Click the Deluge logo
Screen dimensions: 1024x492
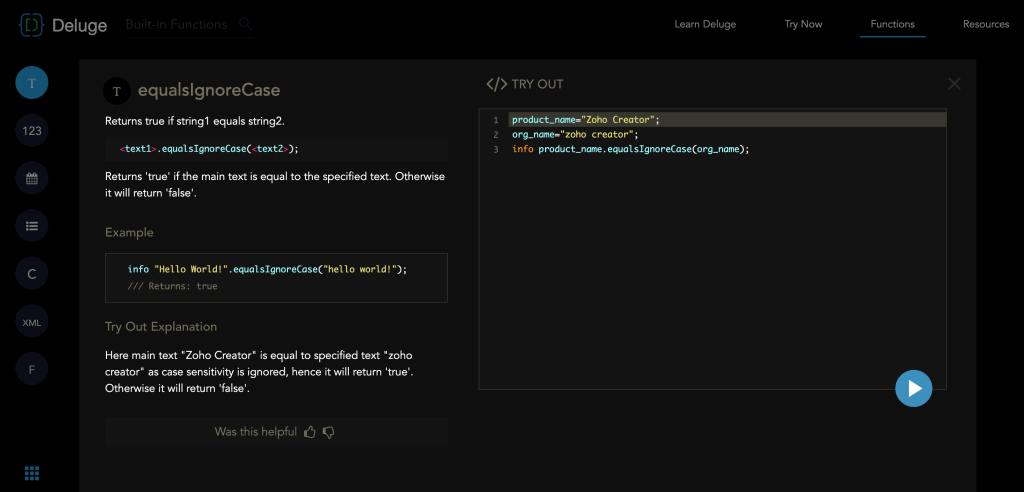63,25
